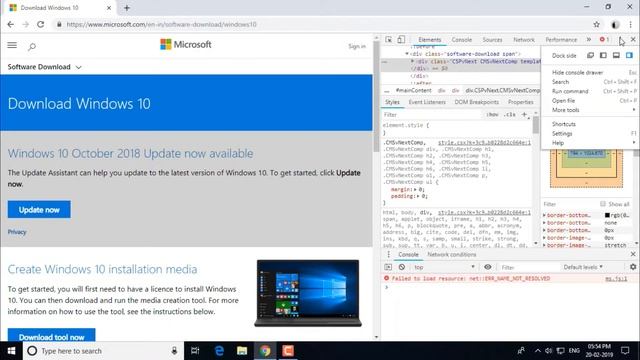
Task: Click the Sign in link
Action: 357,46
